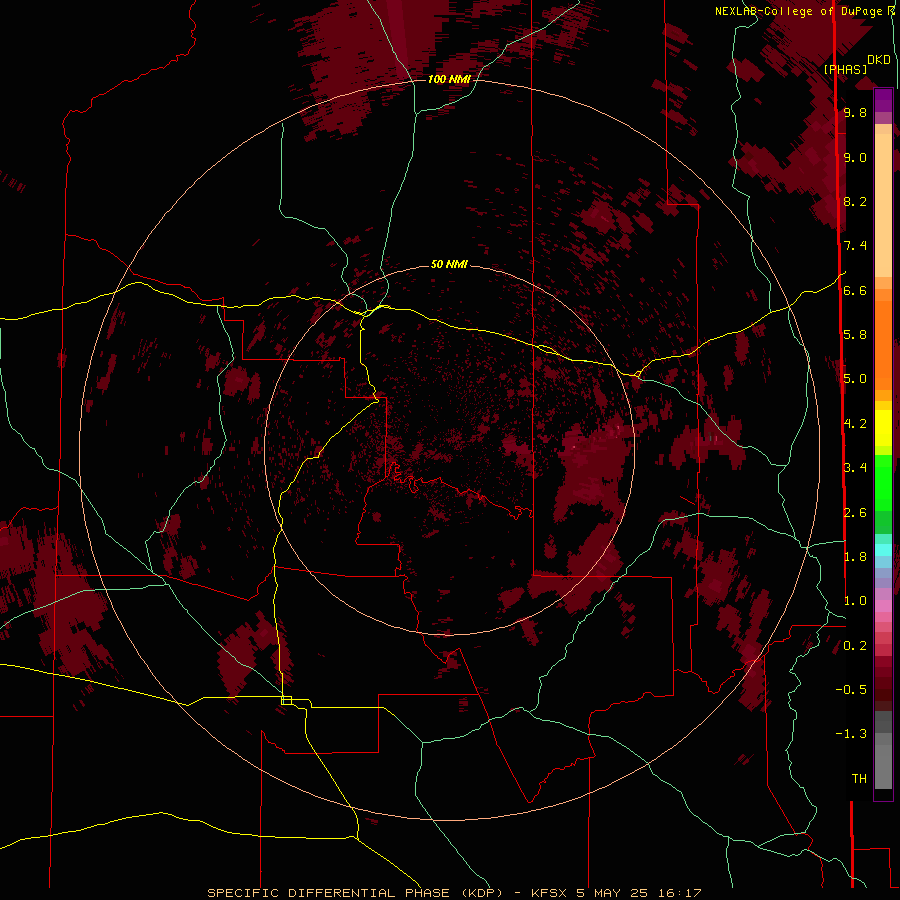Click the 5.8 value on the color scale

[x=855, y=335]
